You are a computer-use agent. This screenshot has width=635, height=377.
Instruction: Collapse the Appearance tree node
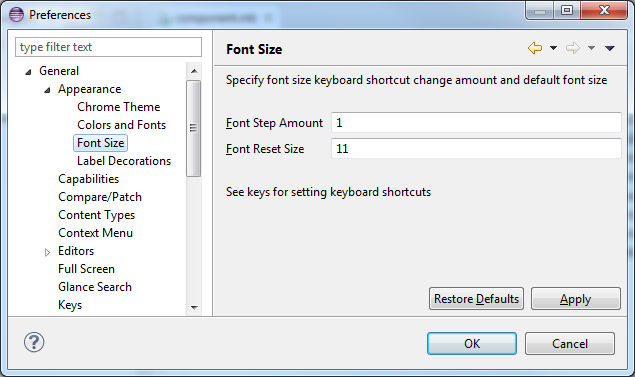(x=47, y=90)
